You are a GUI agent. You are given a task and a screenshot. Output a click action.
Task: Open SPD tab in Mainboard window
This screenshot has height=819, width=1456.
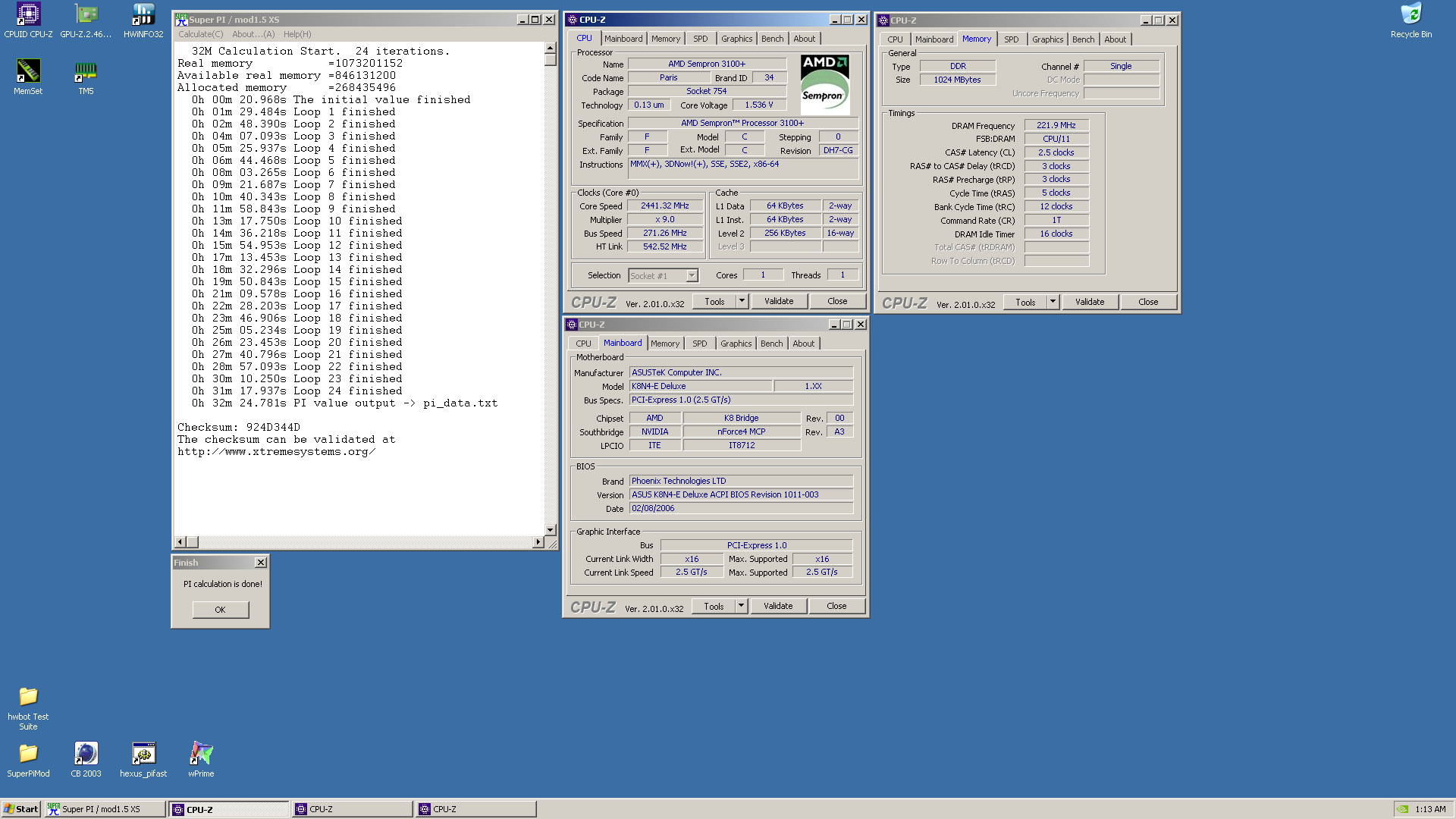pos(700,344)
